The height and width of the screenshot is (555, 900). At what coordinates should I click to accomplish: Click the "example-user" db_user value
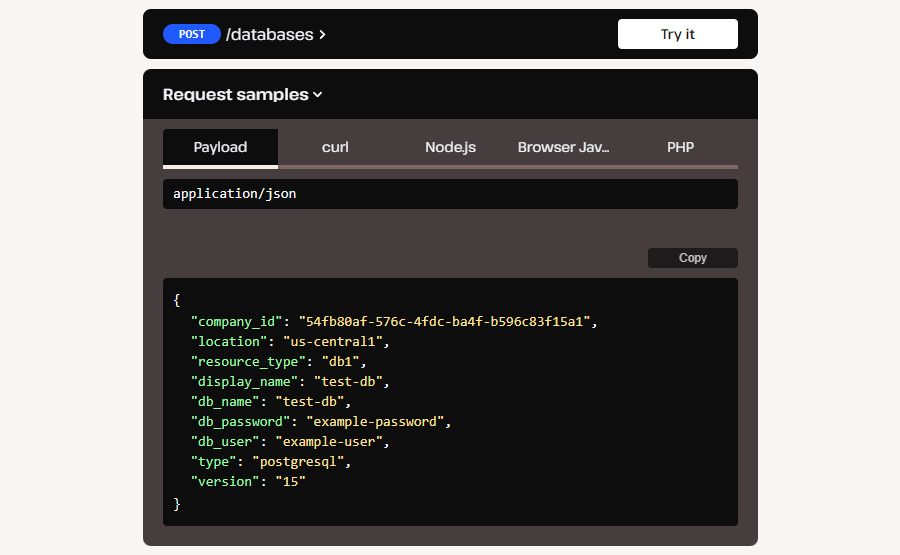coord(331,441)
